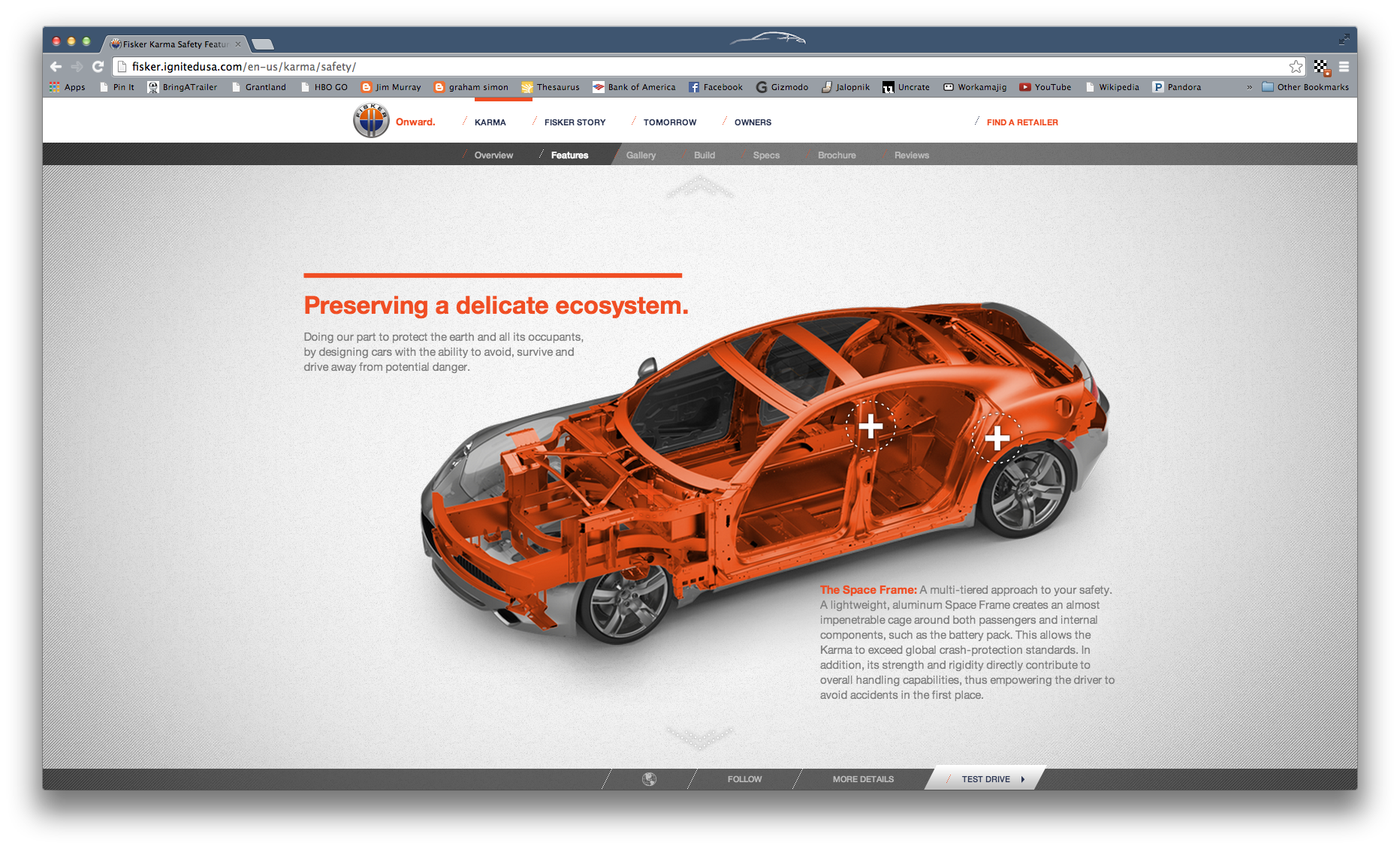
Task: Open the KARMA main menu item
Action: [490, 122]
